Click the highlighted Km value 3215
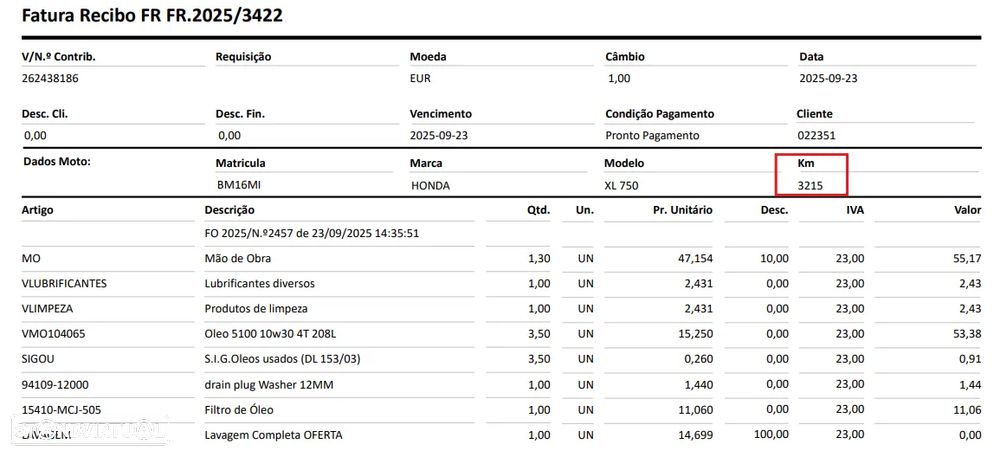Screen dimensions: 1000x456 click(x=810, y=185)
